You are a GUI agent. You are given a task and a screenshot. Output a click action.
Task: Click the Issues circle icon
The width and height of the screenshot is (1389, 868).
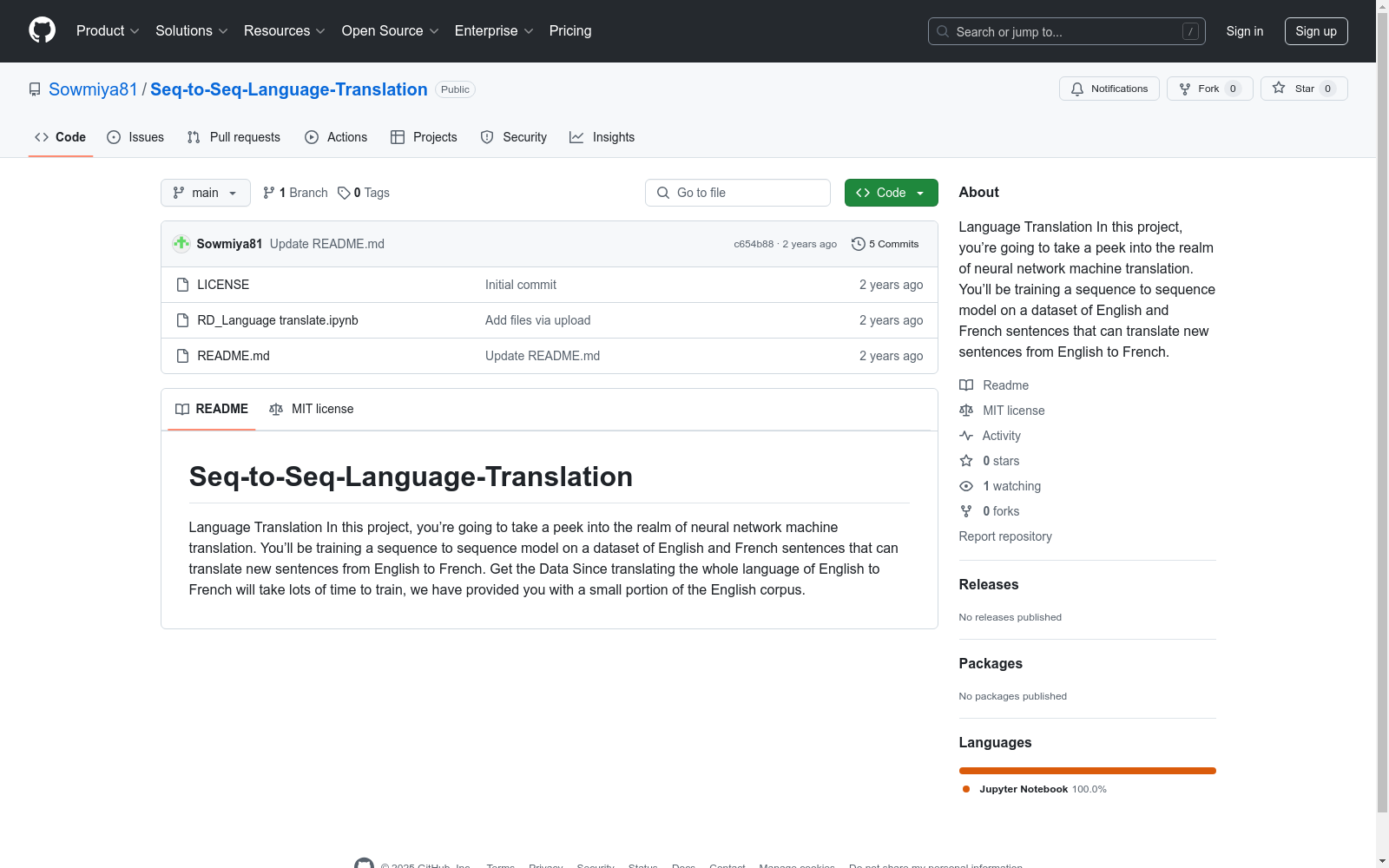coord(114,137)
